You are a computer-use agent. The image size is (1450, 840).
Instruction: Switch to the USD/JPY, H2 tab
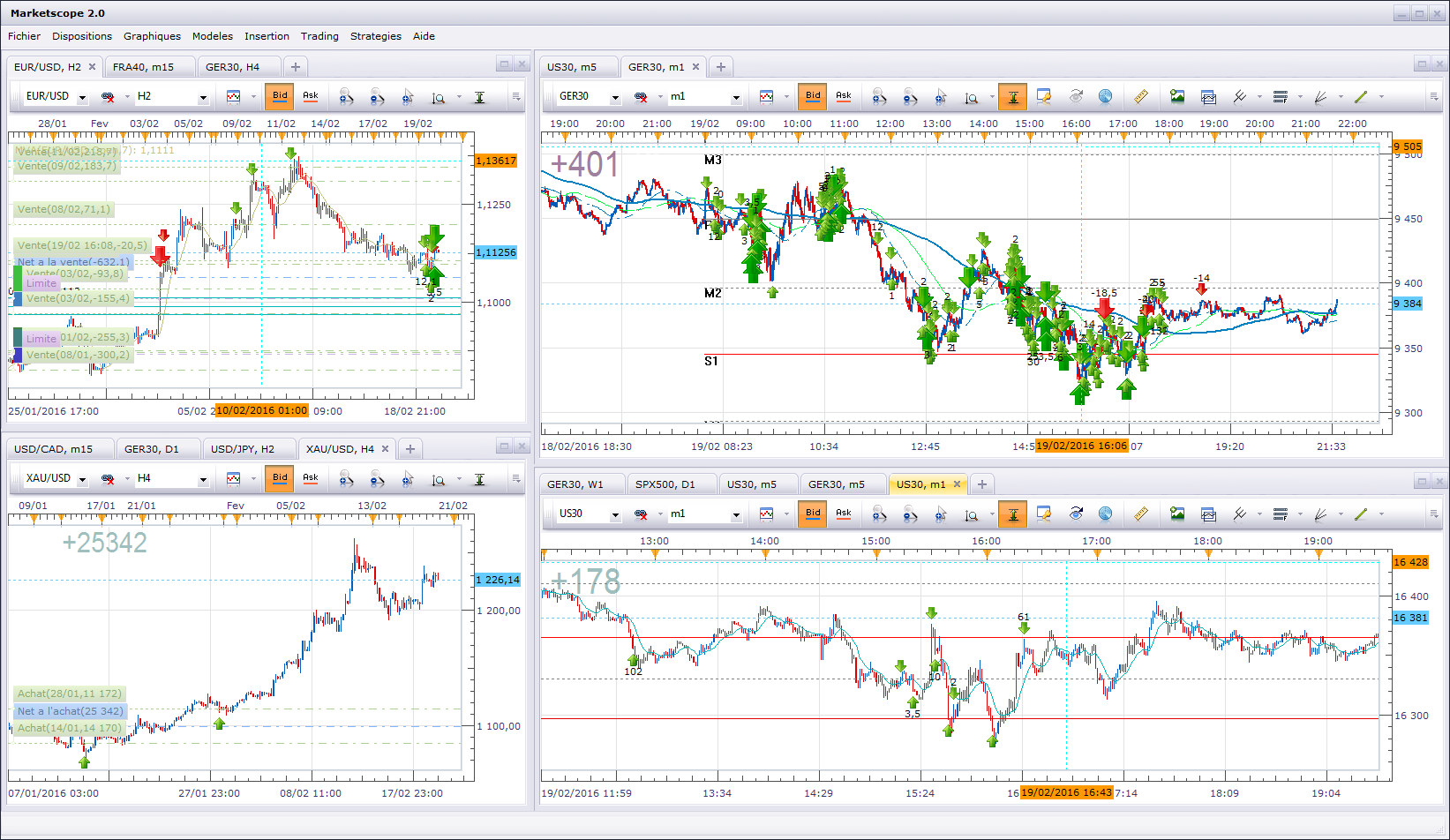click(242, 449)
